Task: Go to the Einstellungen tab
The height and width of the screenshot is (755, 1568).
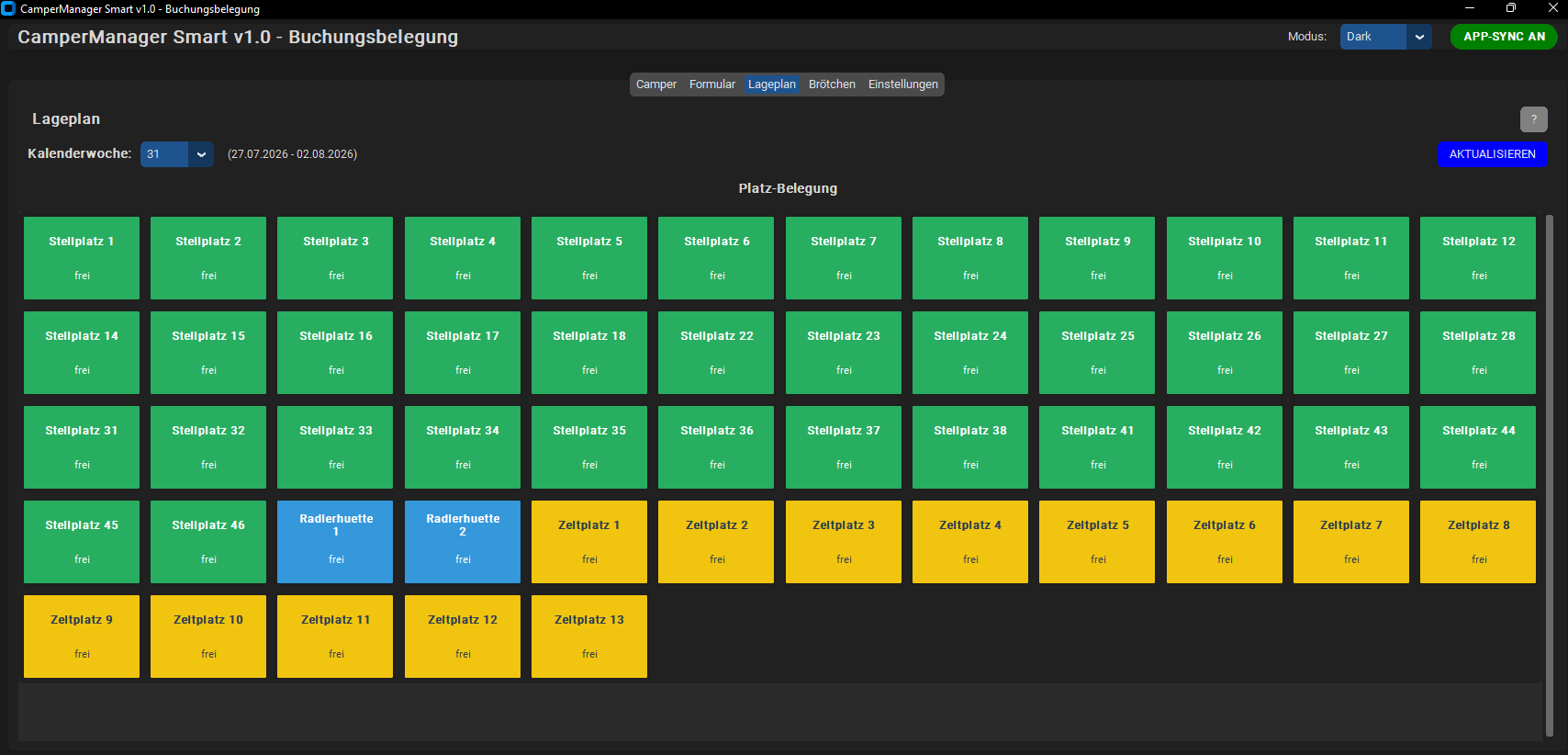Action: point(903,85)
